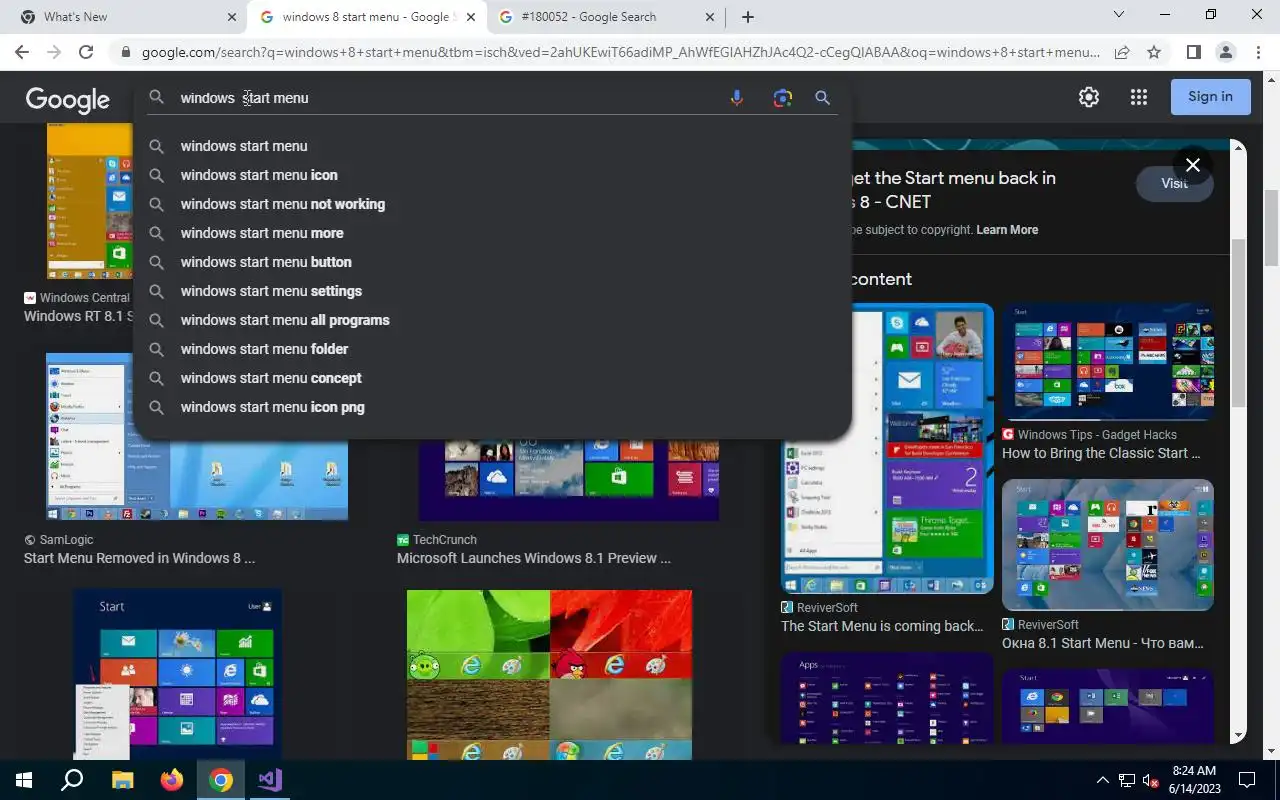
Task: Open 'The Start Menu is coming back' related image
Action: 887,449
